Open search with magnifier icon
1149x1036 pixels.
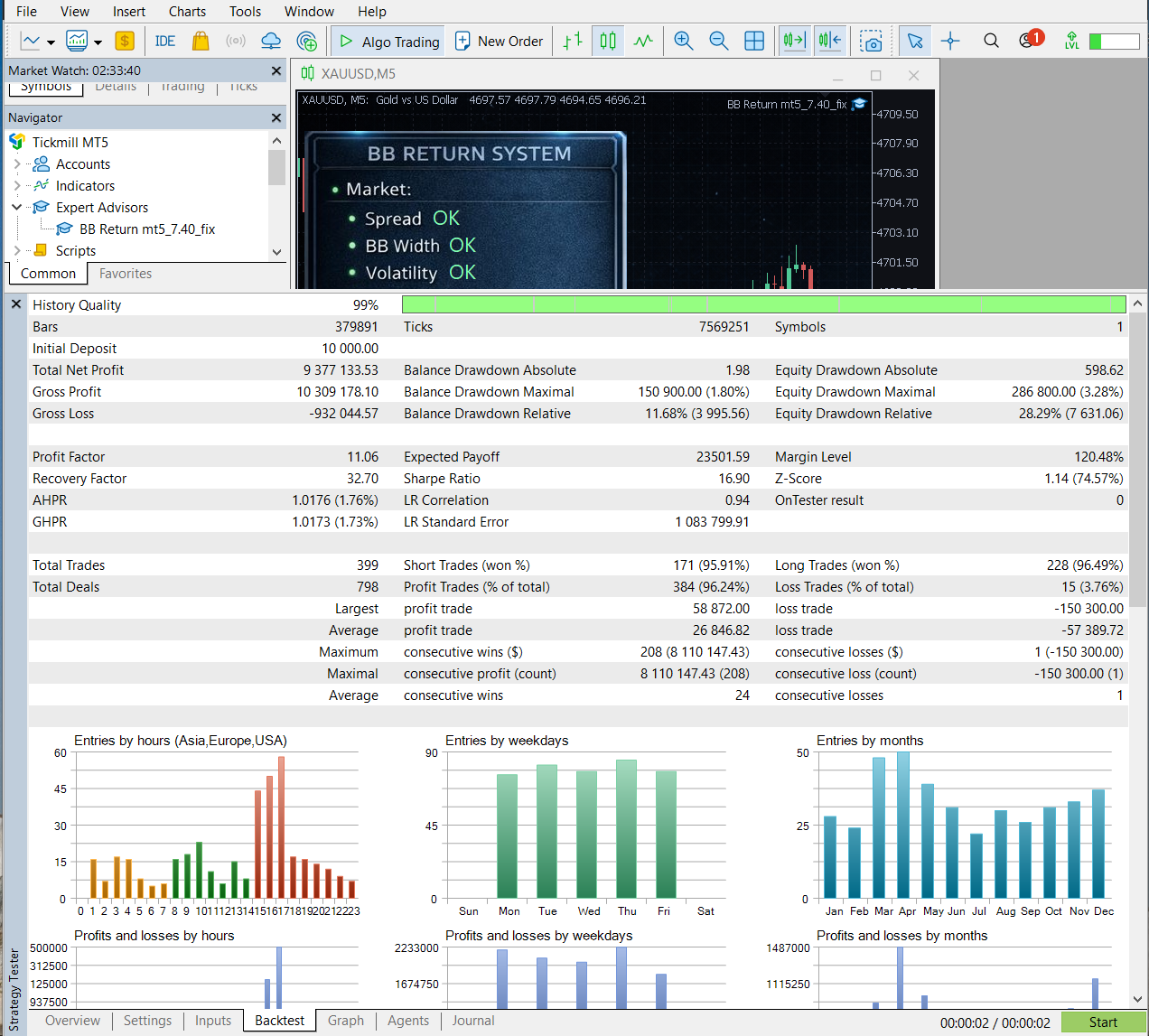[991, 41]
